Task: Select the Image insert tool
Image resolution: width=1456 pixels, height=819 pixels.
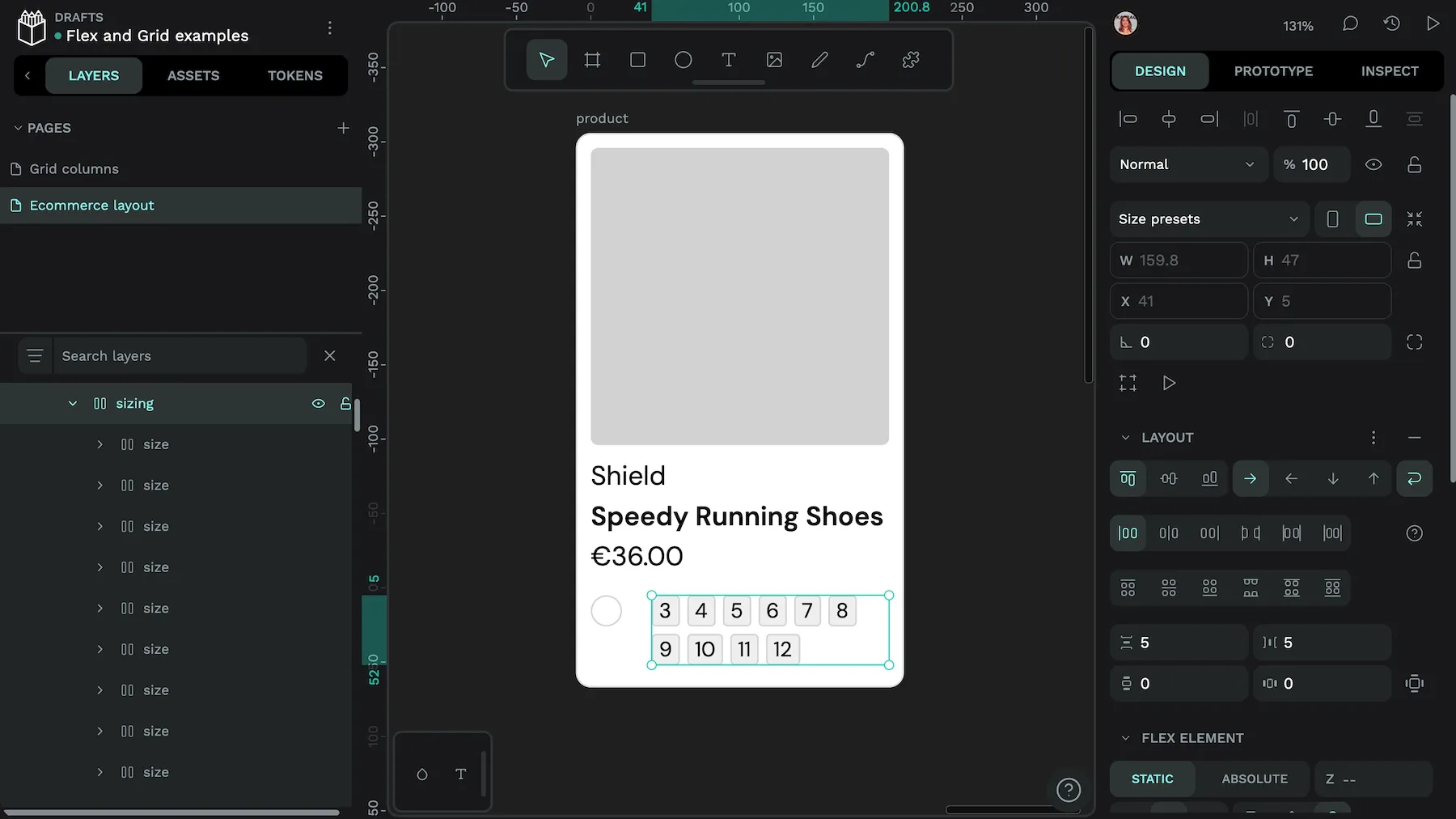Action: pyautogui.click(x=774, y=60)
